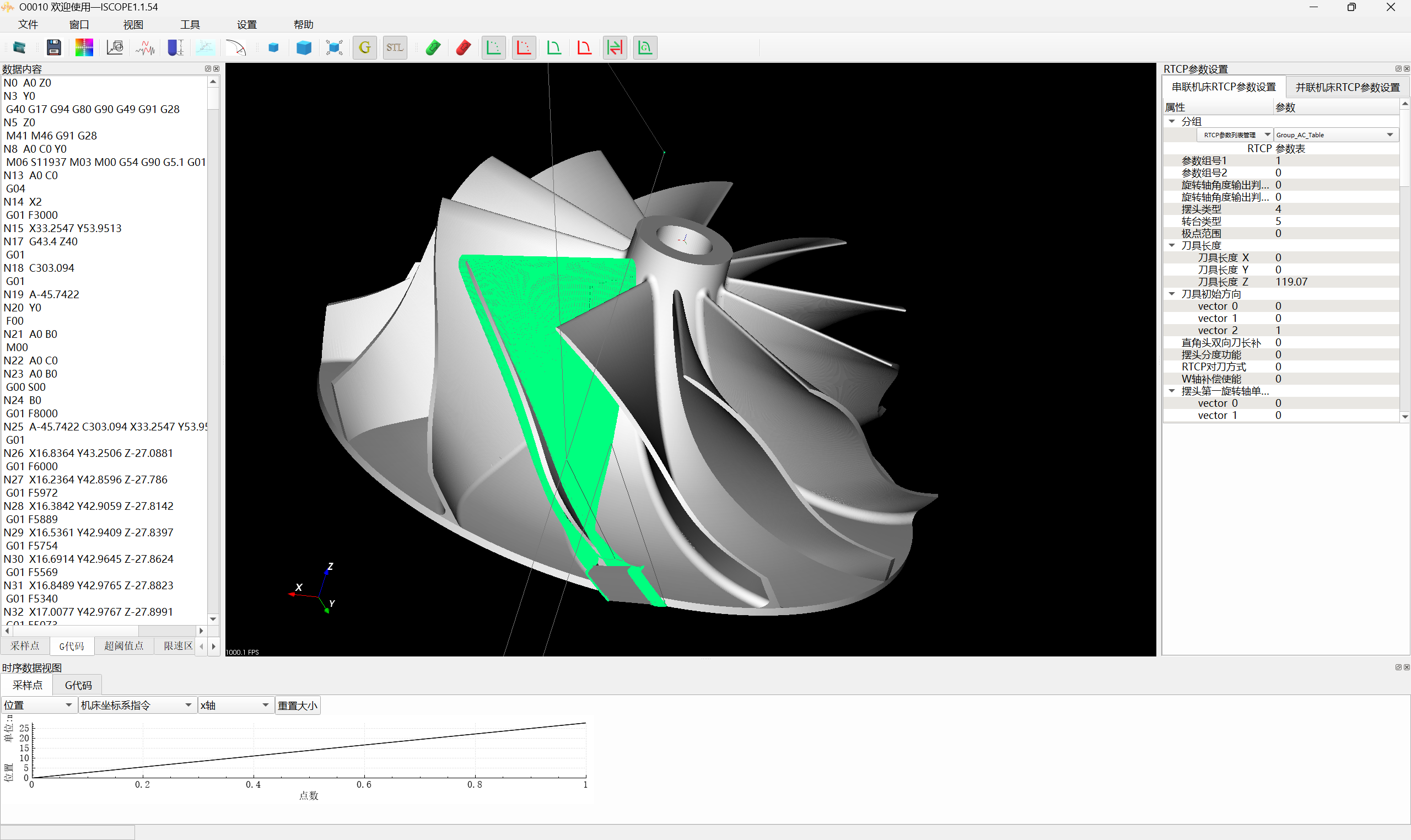Open the 工具 menu
This screenshot has width=1411, height=840.
[190, 24]
